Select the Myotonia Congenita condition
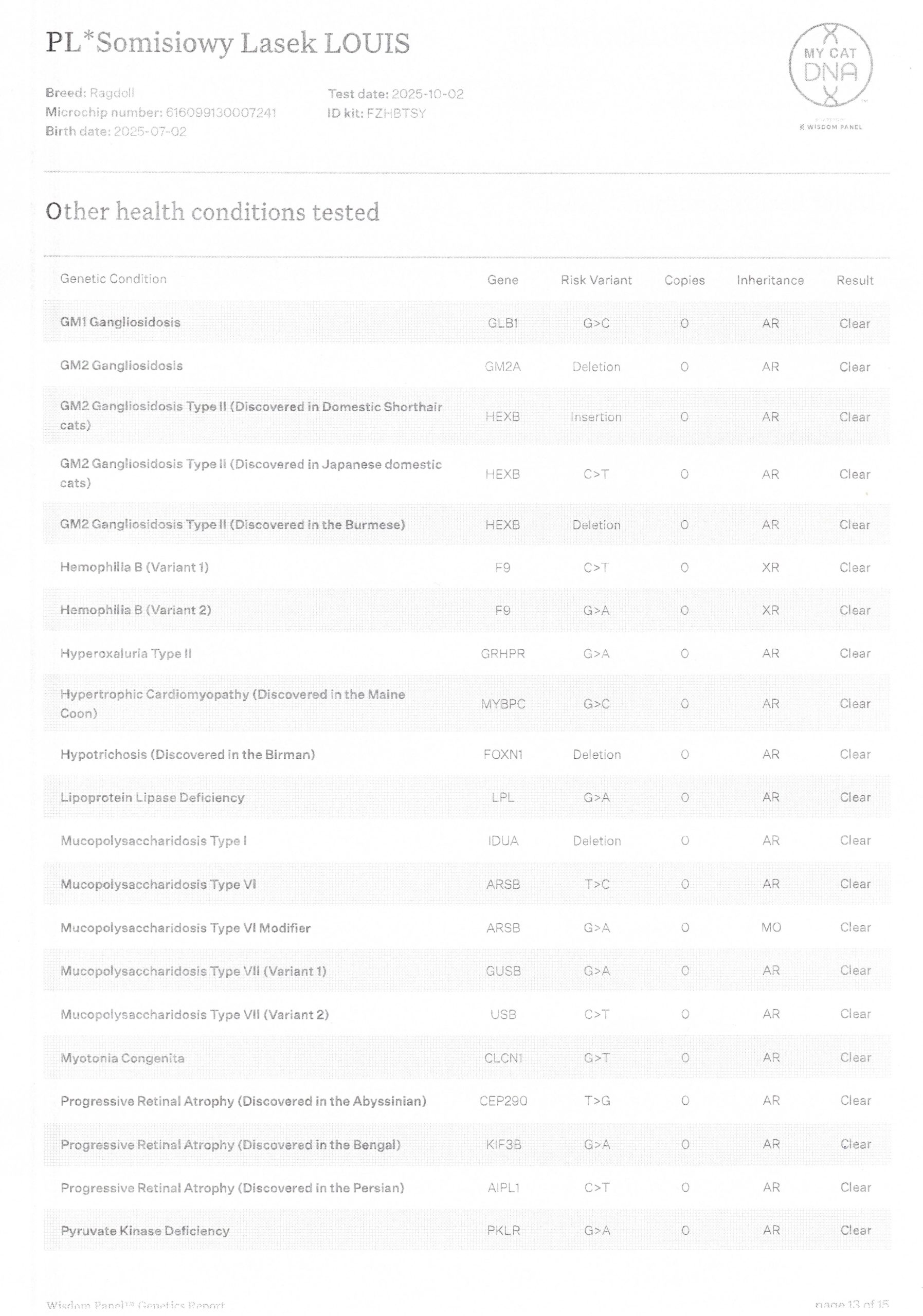Screen dimensions: 923x1316 [x=123, y=1057]
